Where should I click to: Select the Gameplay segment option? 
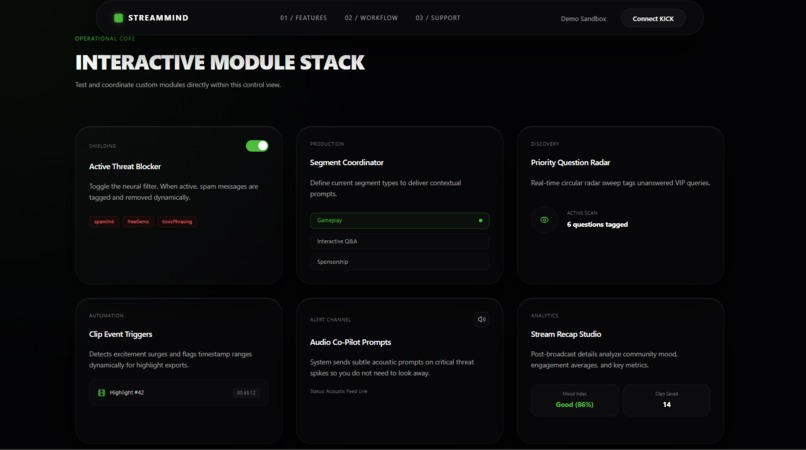tap(399, 221)
